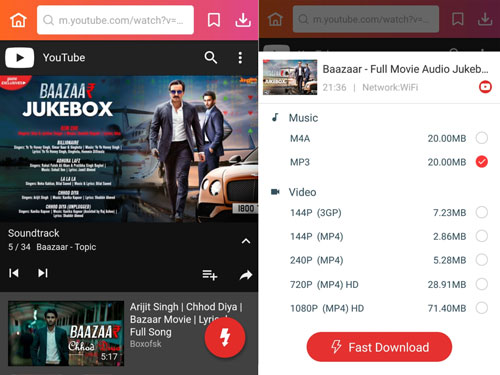Choose 720P (MP4) HD 28.91MB option
This screenshot has height=375, width=500.
click(482, 284)
